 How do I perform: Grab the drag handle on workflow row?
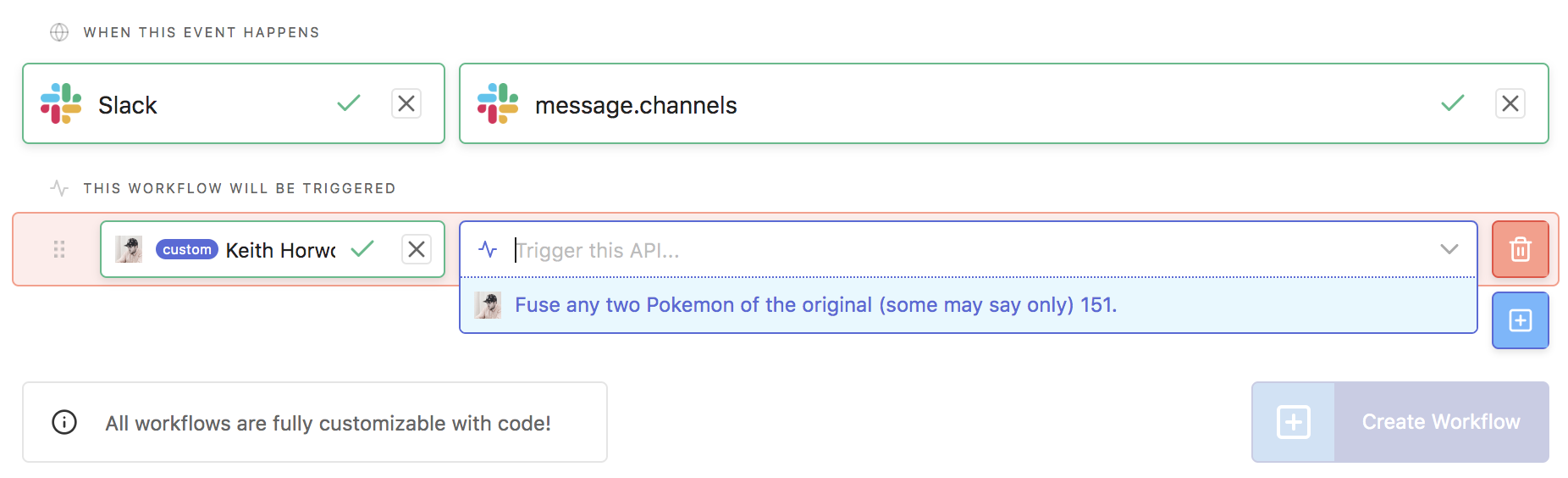[59, 249]
